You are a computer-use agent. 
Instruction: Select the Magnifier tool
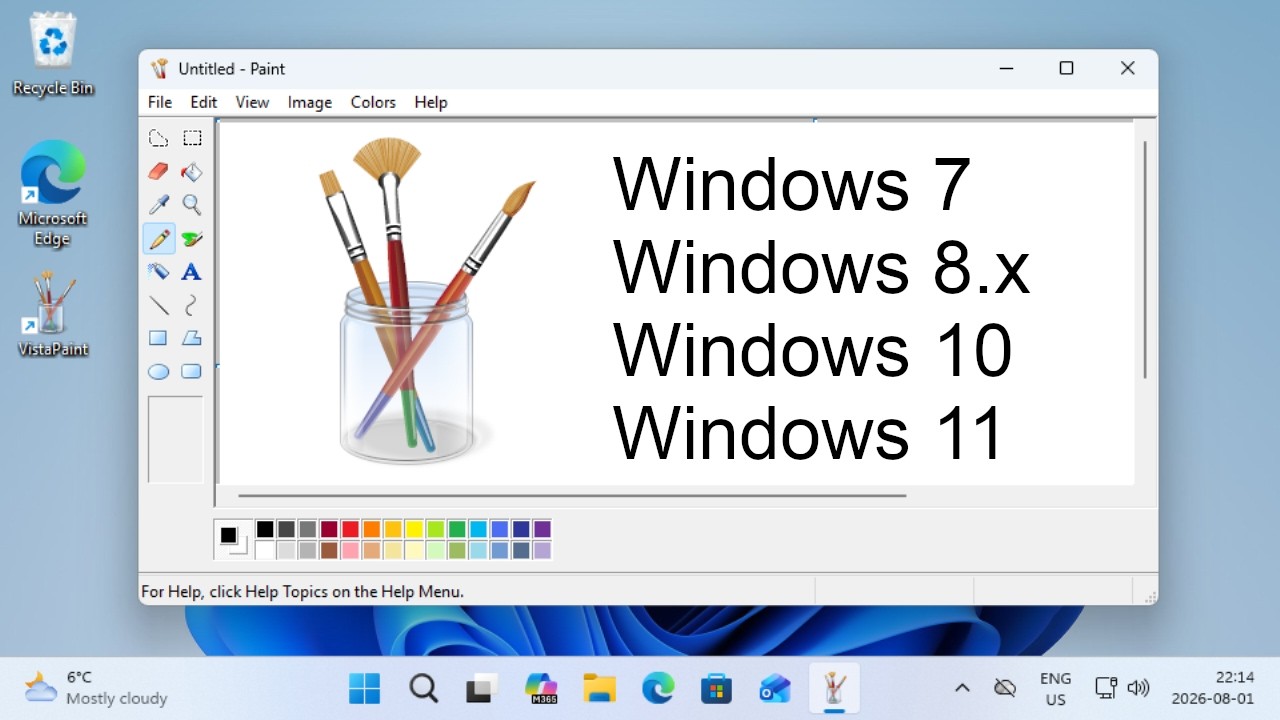(x=192, y=205)
